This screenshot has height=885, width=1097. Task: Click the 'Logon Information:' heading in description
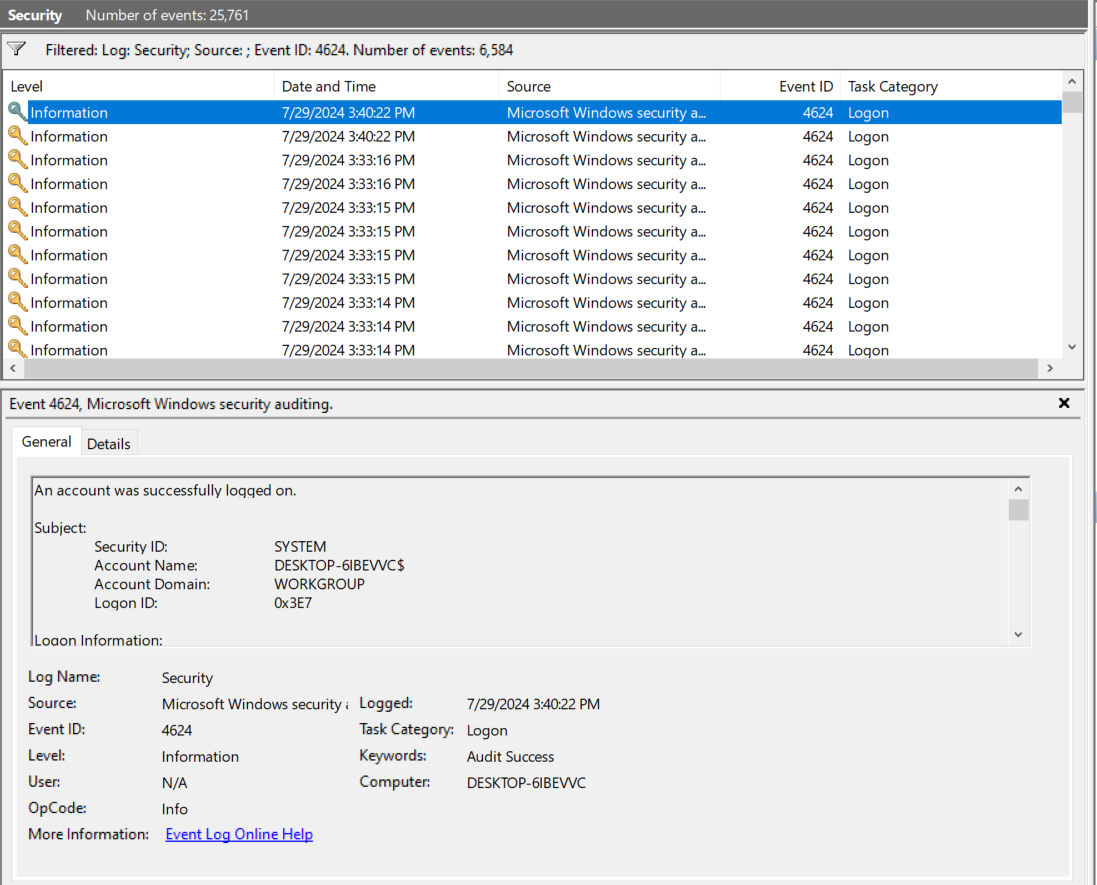tap(98, 639)
